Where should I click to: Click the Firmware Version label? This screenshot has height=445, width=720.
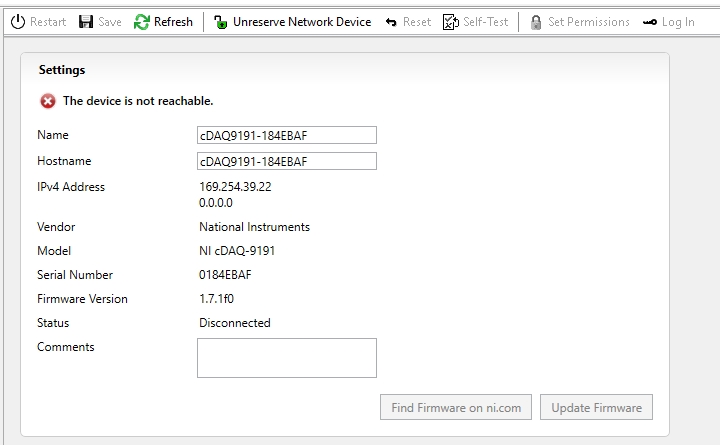(x=82, y=299)
